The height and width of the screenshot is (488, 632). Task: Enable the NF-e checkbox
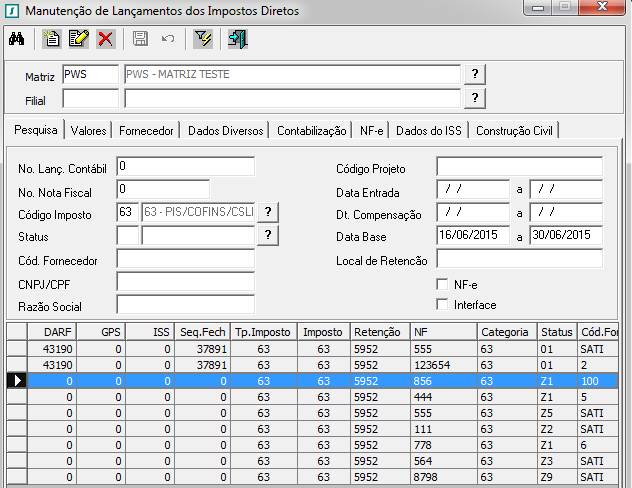[443, 284]
